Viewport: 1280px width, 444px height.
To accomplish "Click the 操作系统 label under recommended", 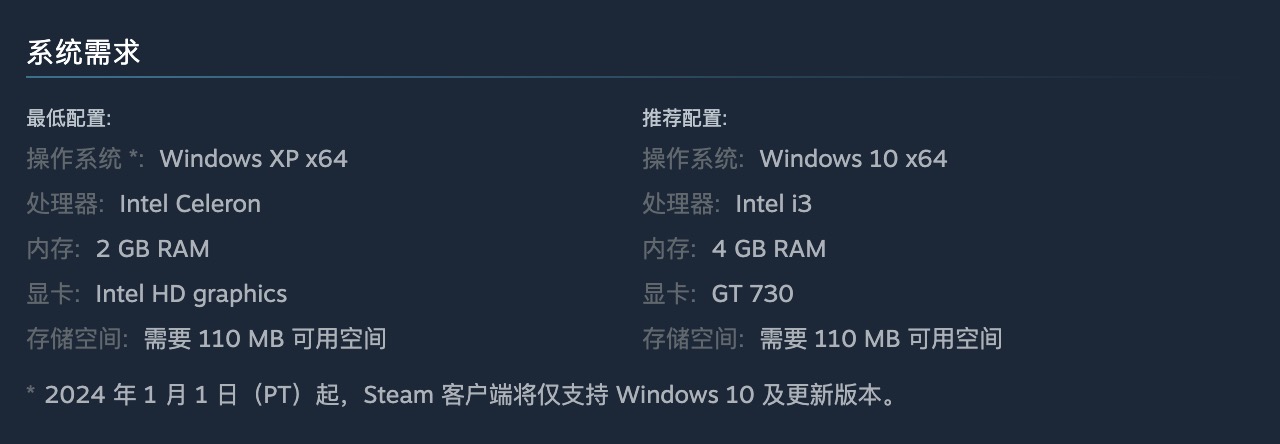I will click(x=693, y=158).
